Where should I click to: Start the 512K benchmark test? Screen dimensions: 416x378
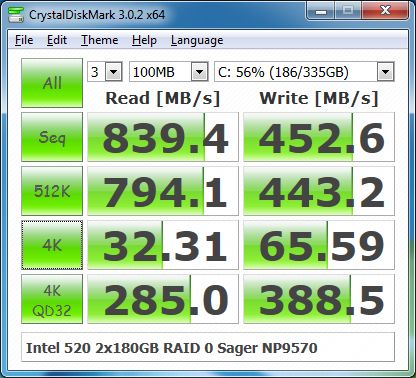click(52, 191)
